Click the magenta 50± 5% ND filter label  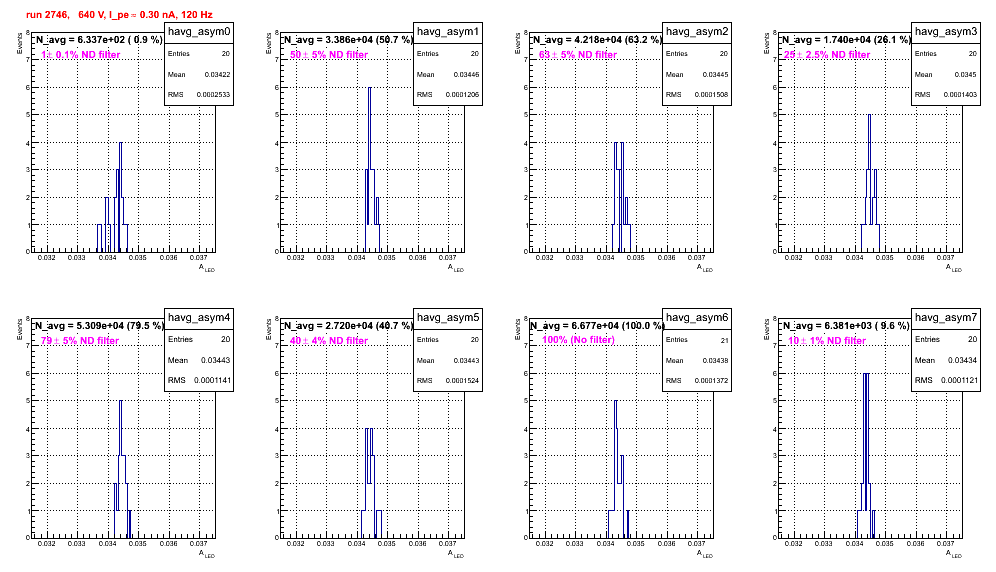[x=329, y=55]
